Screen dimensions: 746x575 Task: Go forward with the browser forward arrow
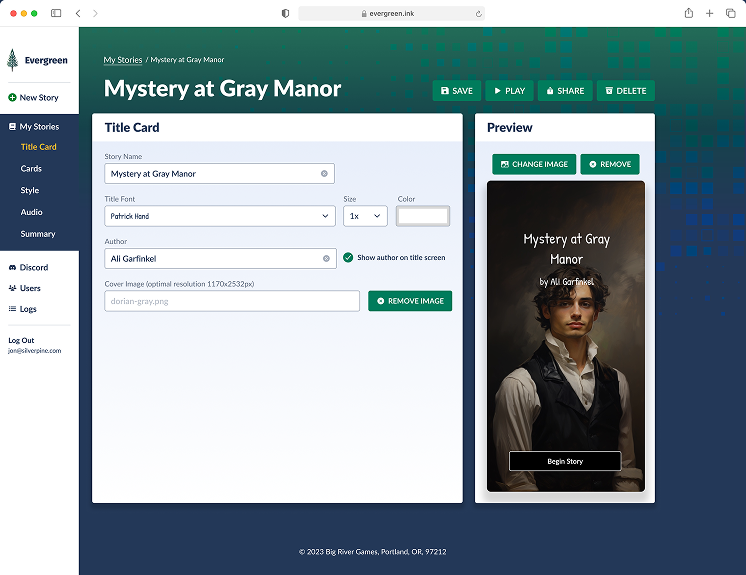(x=95, y=13)
